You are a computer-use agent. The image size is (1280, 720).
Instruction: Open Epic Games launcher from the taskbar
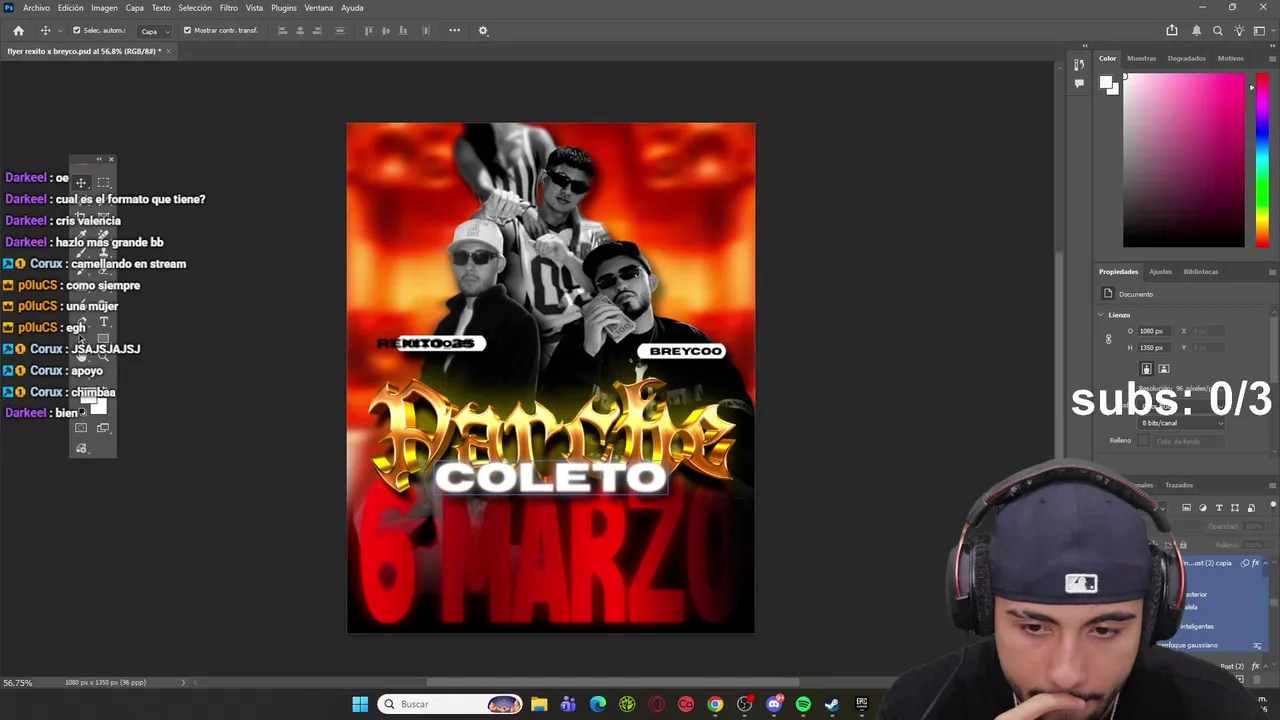(x=861, y=704)
